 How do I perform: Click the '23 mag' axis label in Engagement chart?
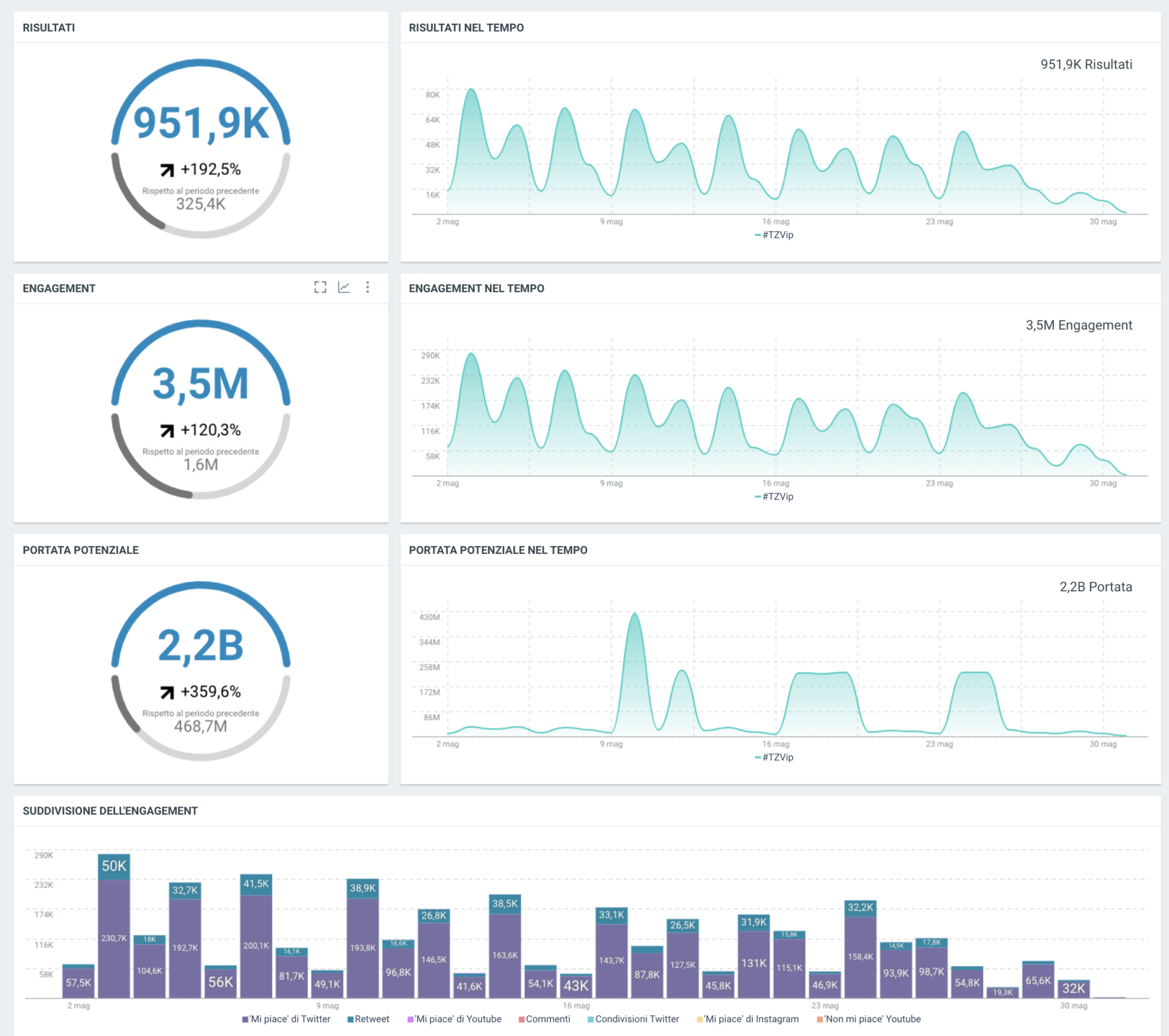click(x=939, y=483)
